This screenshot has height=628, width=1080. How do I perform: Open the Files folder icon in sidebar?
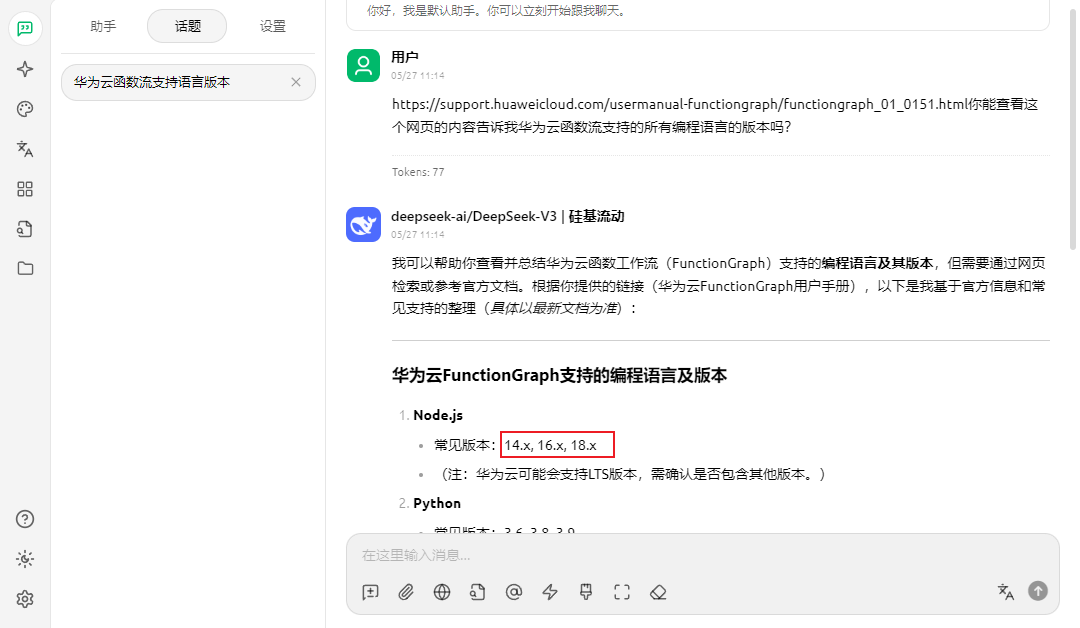[25, 268]
